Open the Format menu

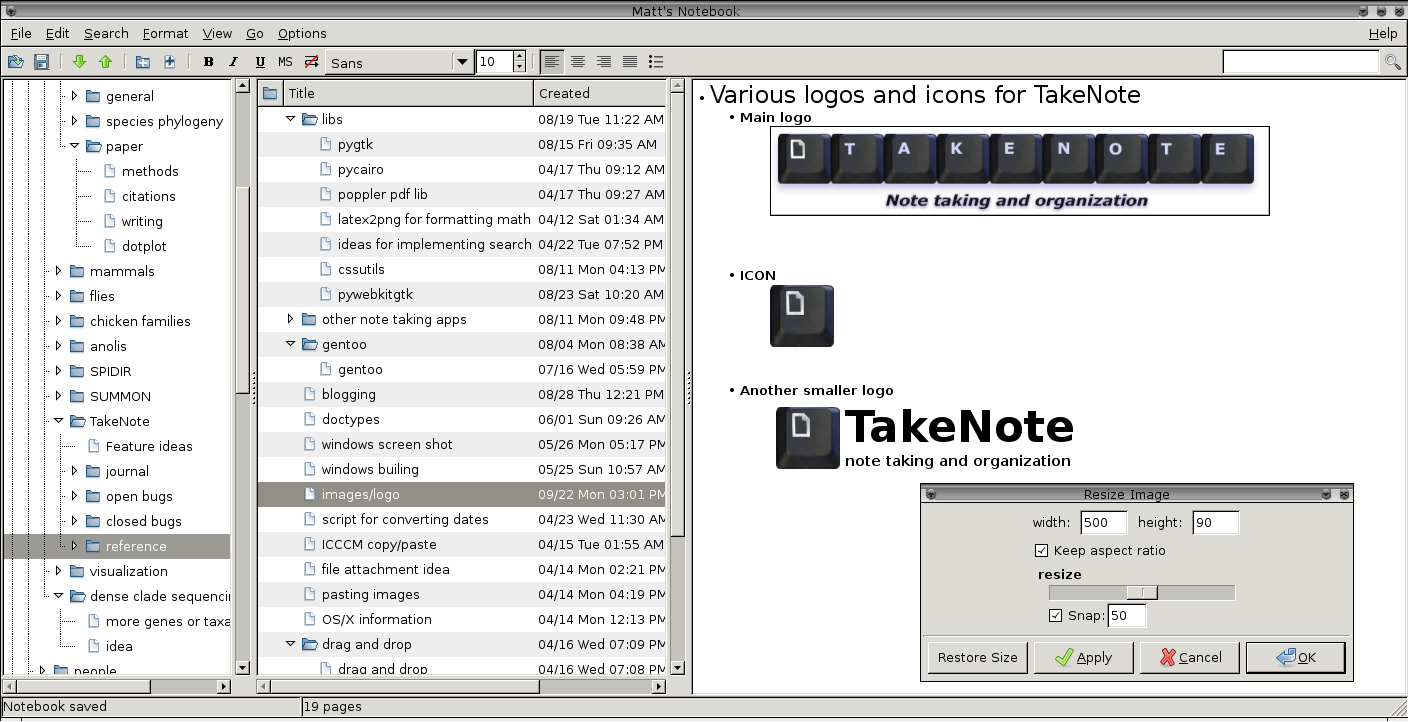click(x=165, y=33)
